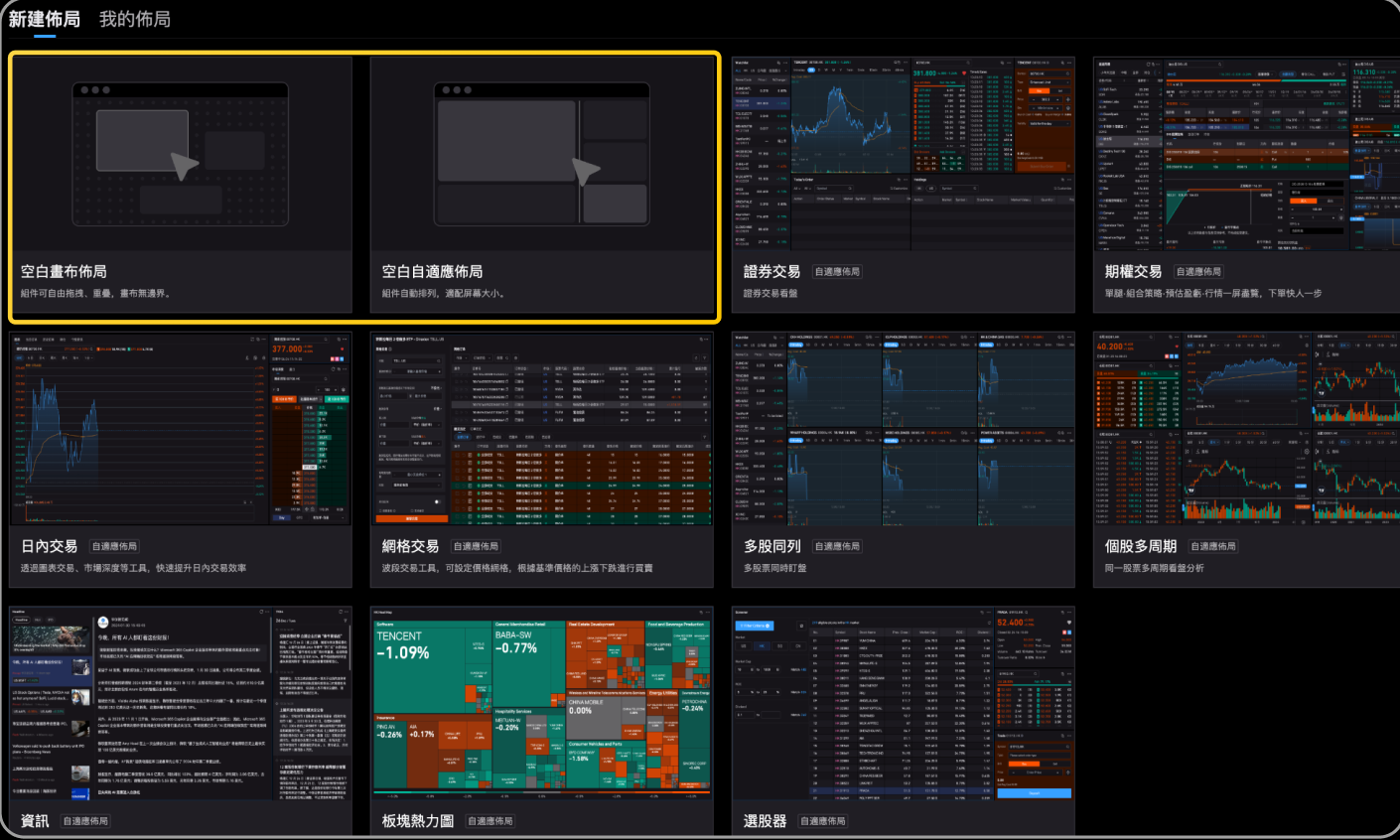
Task: Pick the 選股器 screener layout preview
Action: point(903,703)
